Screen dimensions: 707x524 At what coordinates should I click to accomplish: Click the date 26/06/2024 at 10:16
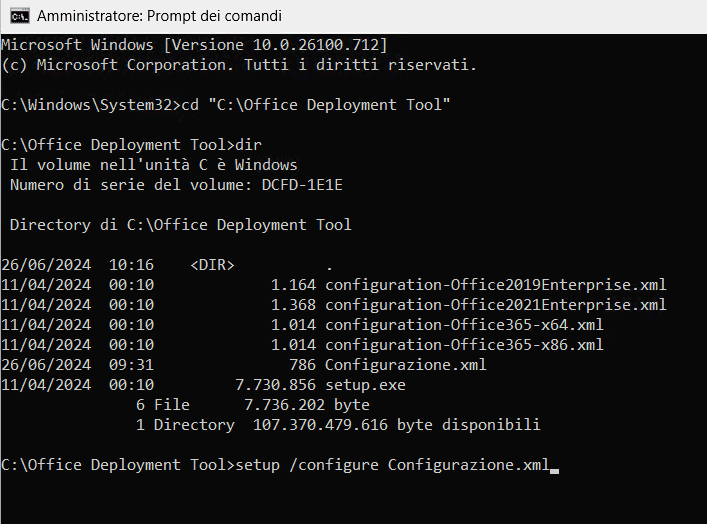tap(46, 265)
